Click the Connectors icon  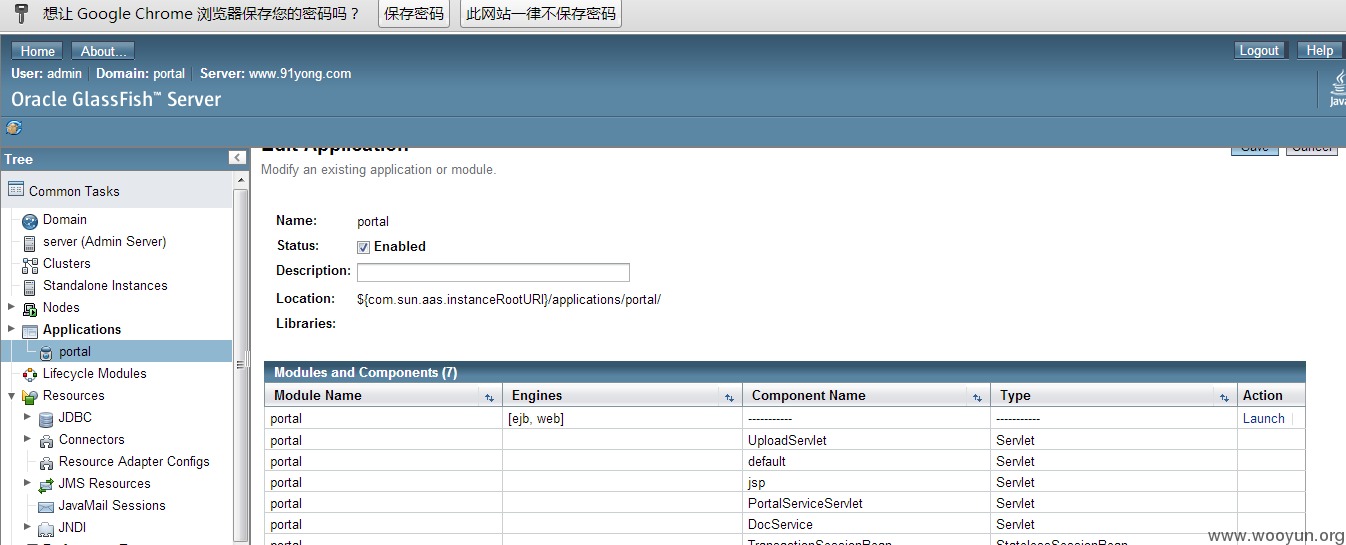coord(46,441)
